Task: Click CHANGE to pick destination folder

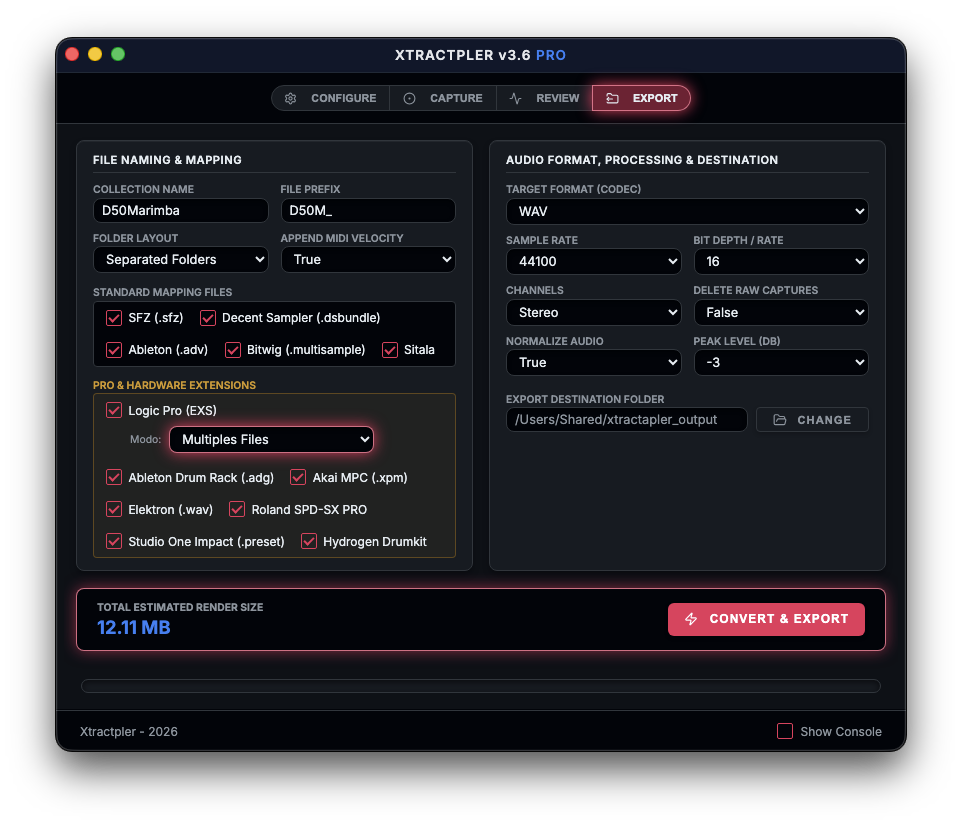Action: [x=812, y=420]
